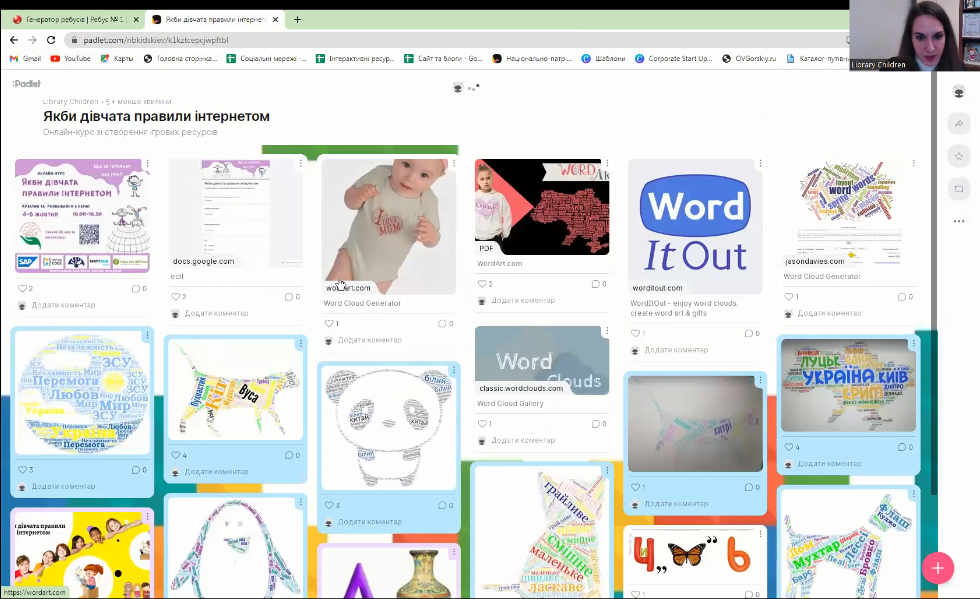980x599 pixels.
Task: Click the share arrow icon in Padlet sidebar
Action: (x=958, y=124)
